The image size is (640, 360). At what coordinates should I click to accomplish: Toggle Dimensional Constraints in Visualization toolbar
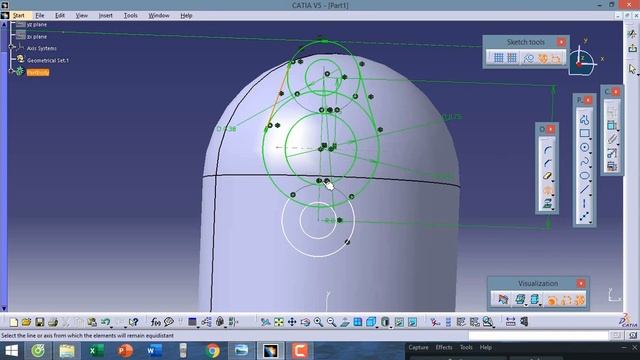[566, 300]
